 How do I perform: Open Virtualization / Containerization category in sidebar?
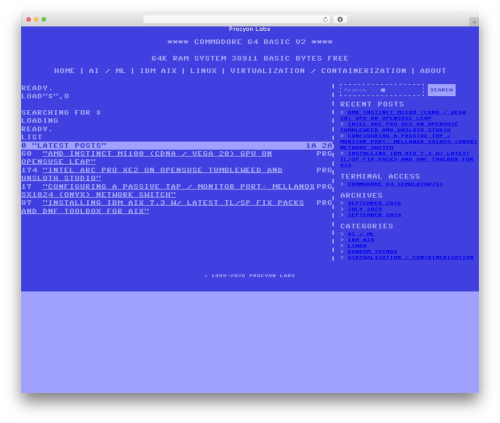pos(410,257)
